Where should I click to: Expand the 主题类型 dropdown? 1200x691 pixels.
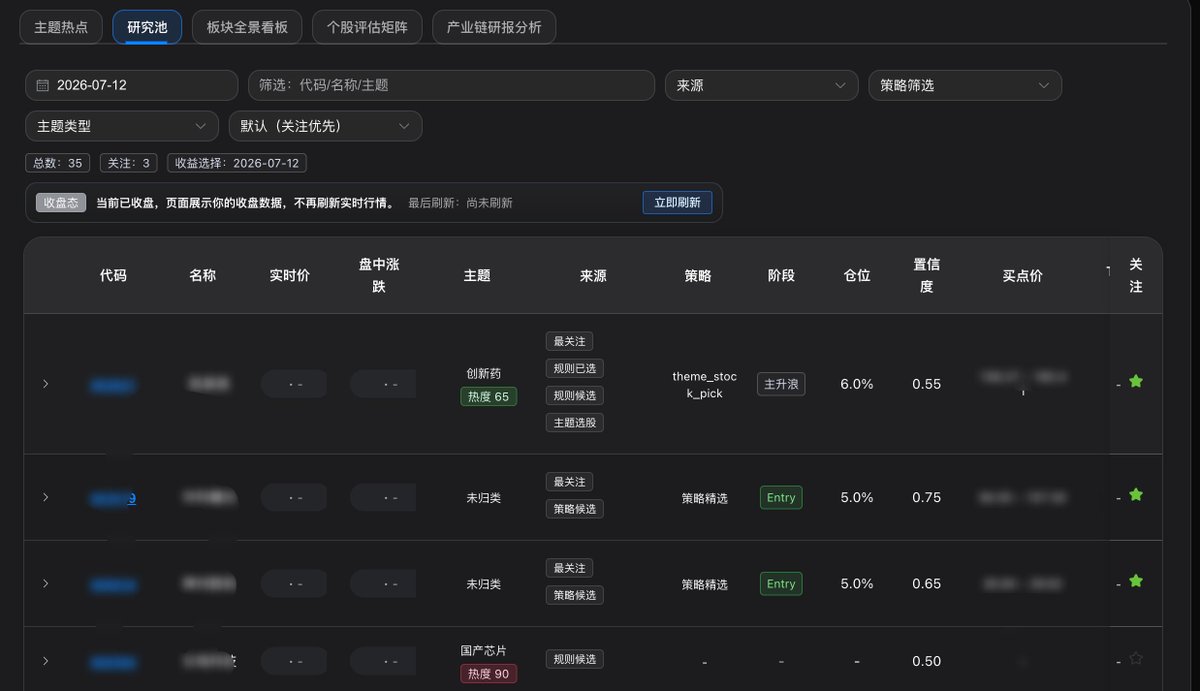click(122, 126)
